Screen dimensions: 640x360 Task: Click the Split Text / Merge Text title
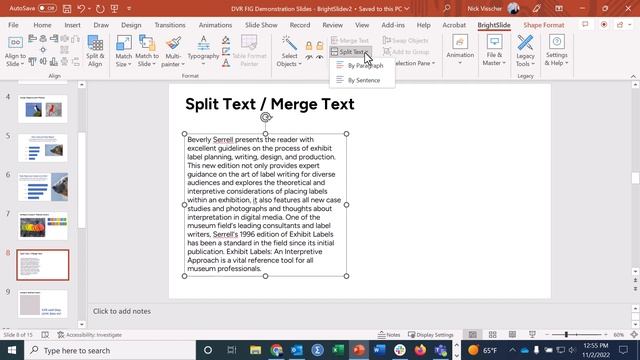270,104
